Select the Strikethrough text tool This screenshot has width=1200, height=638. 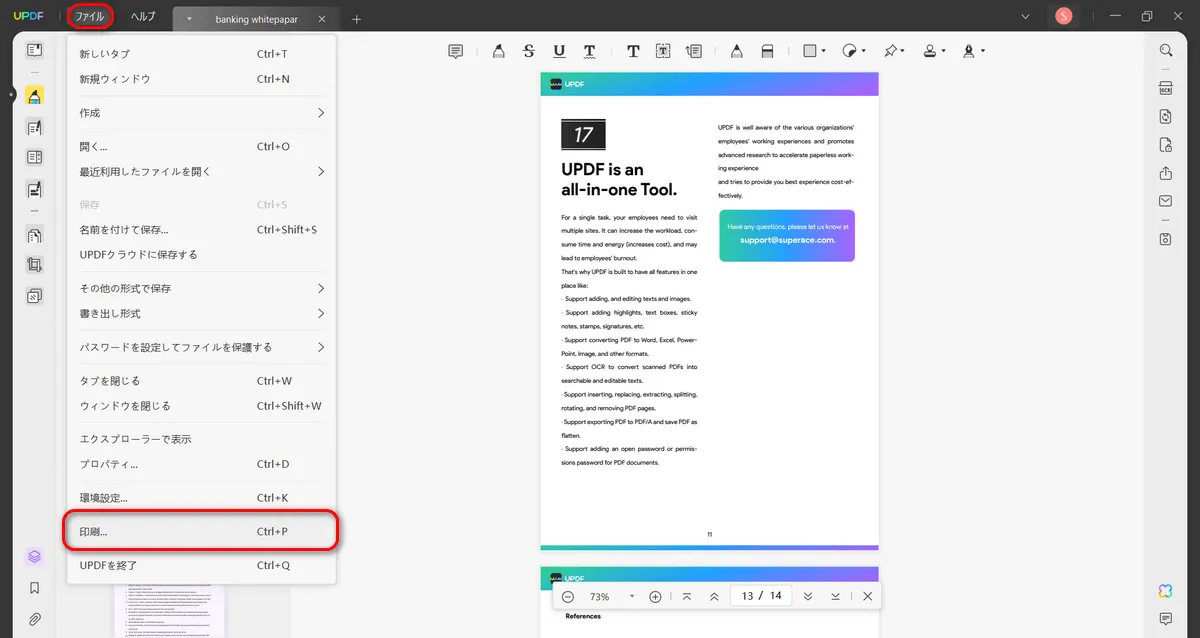click(x=529, y=51)
